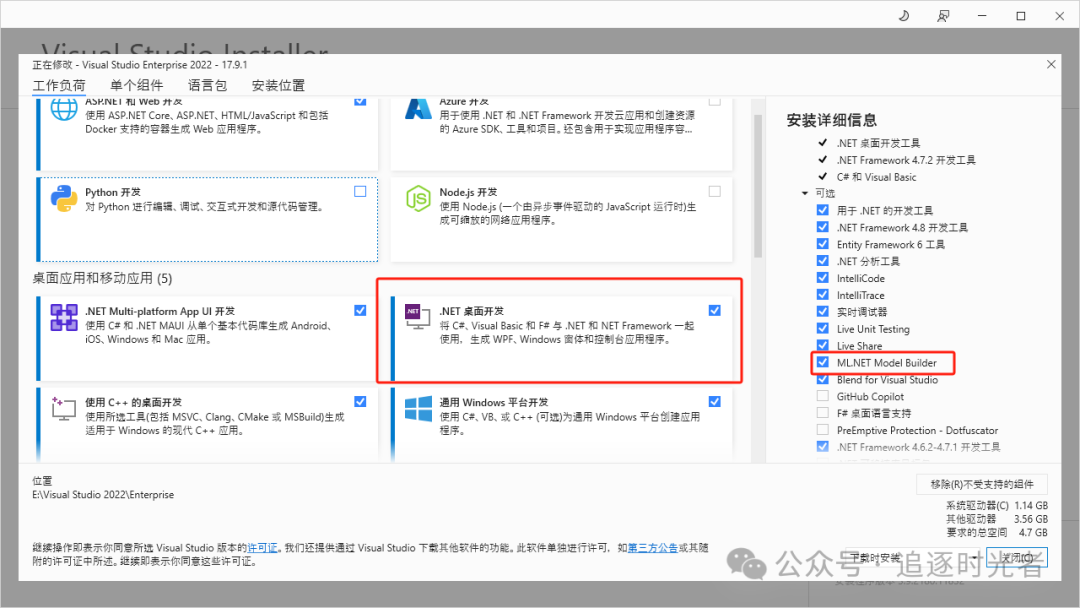Click 移除不受支持的组件 button
The image size is (1080, 608).
(x=983, y=484)
